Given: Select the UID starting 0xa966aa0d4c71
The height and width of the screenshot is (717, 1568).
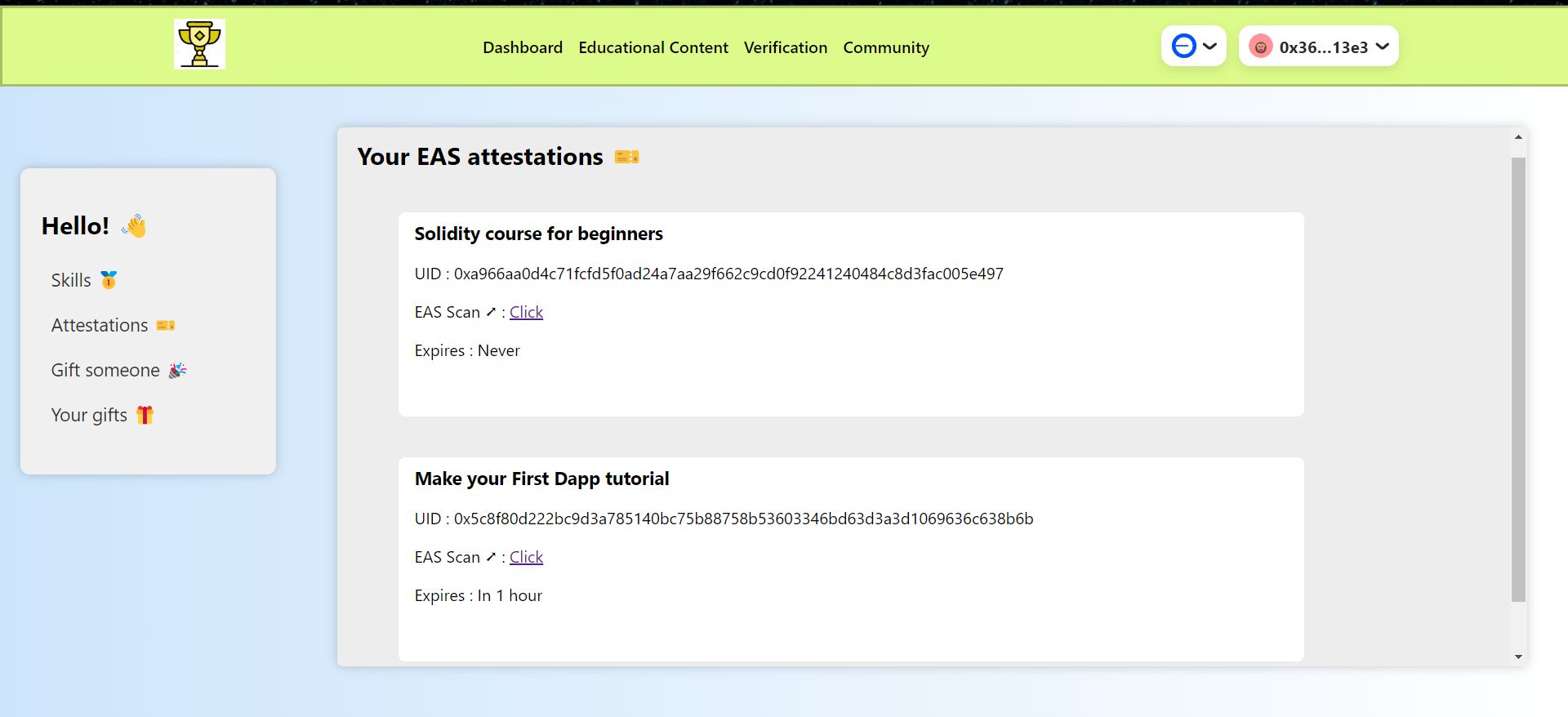Looking at the screenshot, I should 728,274.
